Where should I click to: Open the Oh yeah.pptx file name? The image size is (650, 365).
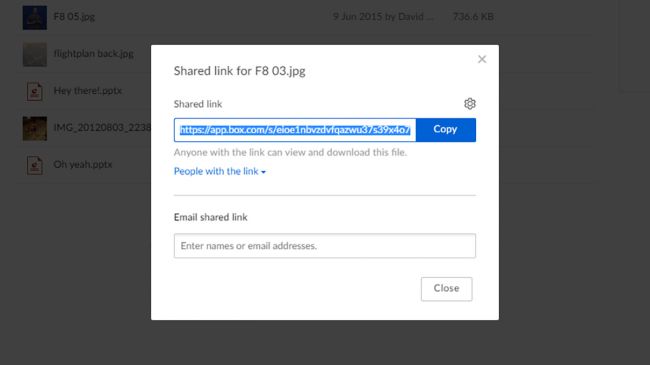click(x=83, y=164)
